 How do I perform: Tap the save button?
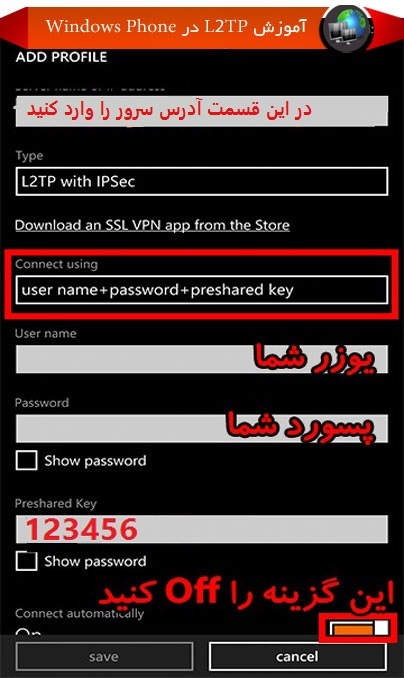104,656
